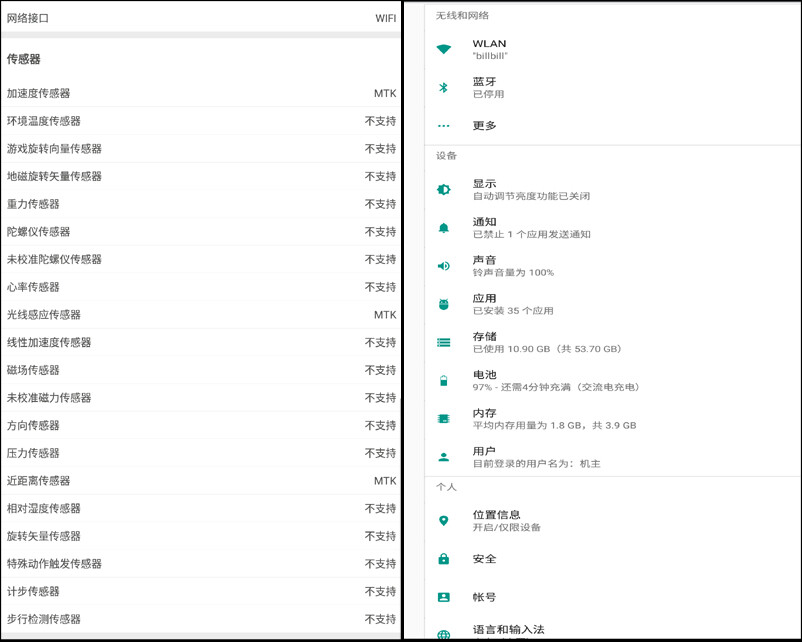802x642 pixels.
Task: Open 存储 settings entry
Action: (x=612, y=342)
